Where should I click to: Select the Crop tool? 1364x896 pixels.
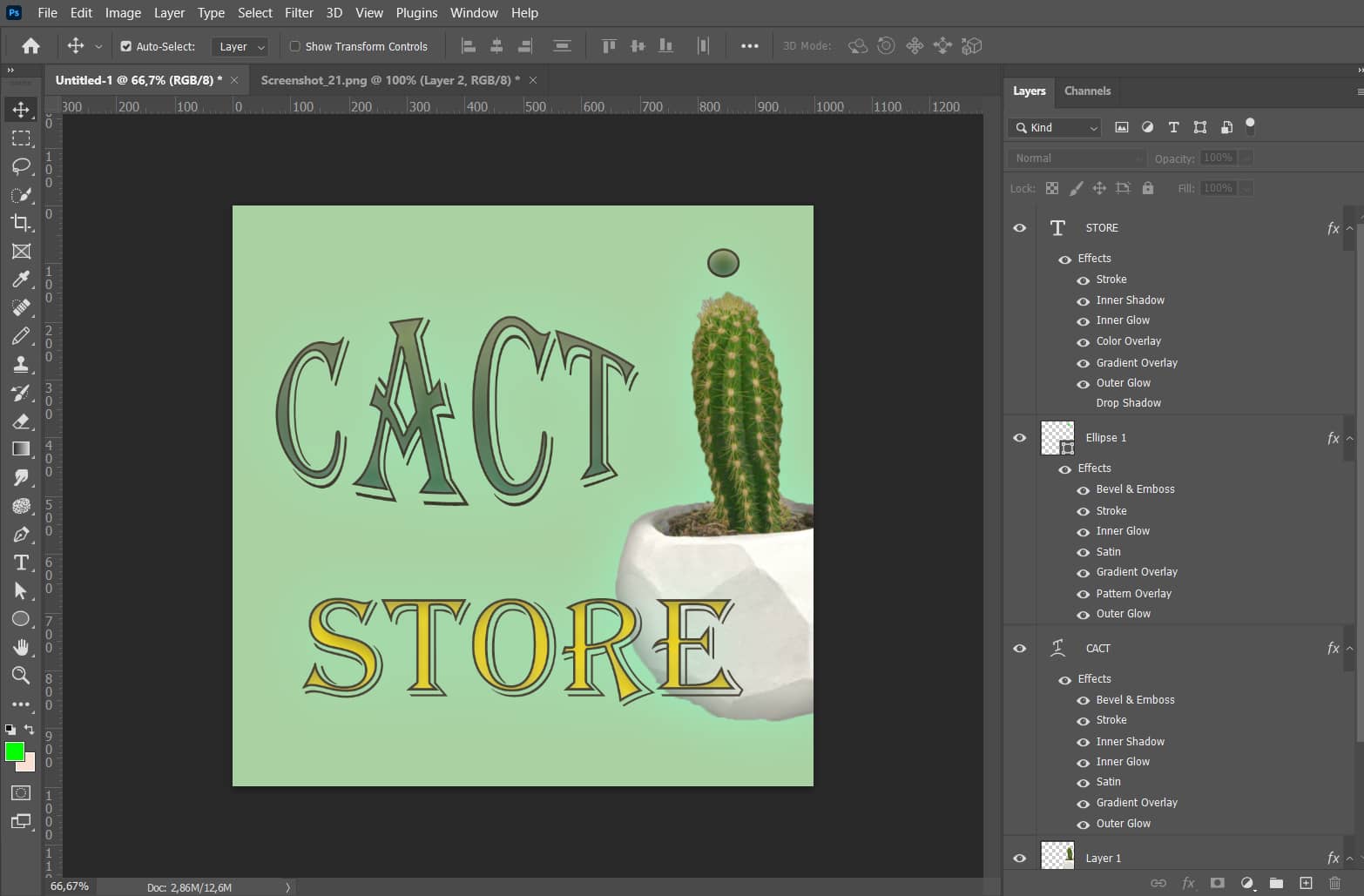(x=21, y=223)
